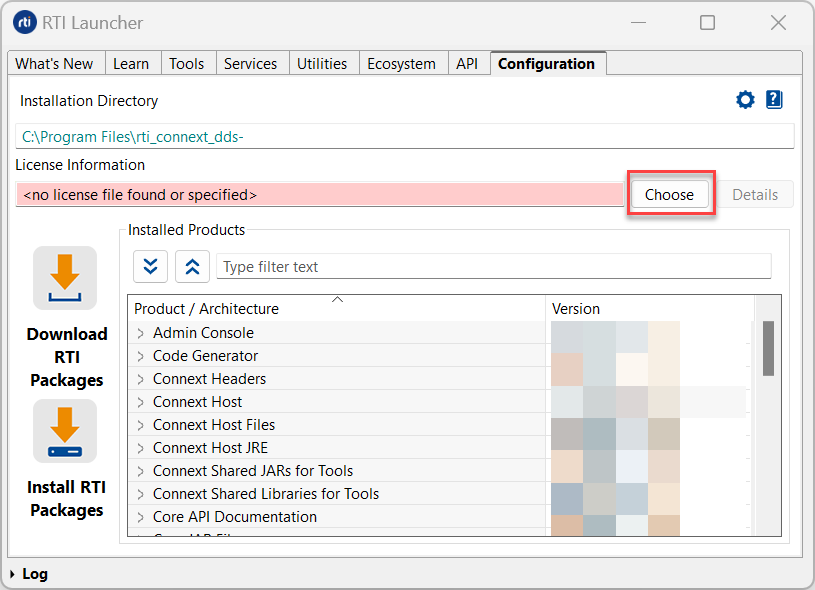
Task: Open settings via the gear icon
Action: pyautogui.click(x=745, y=99)
